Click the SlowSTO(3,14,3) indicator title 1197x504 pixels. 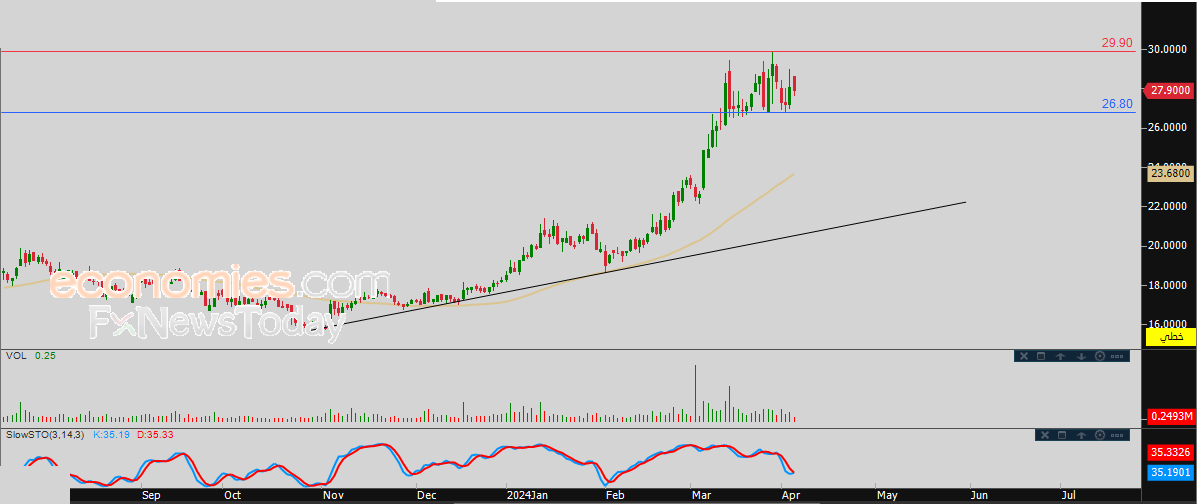coord(46,435)
